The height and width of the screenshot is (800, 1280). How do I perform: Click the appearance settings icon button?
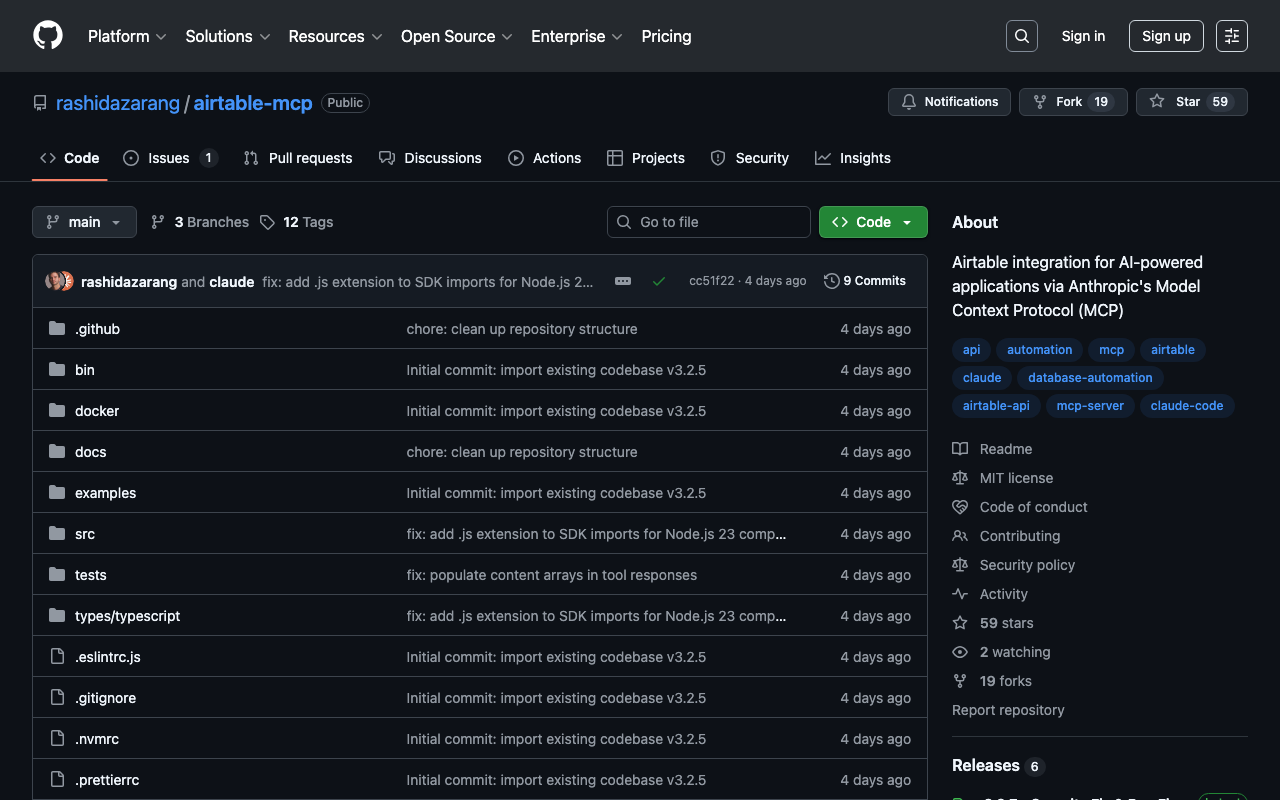[1231, 36]
